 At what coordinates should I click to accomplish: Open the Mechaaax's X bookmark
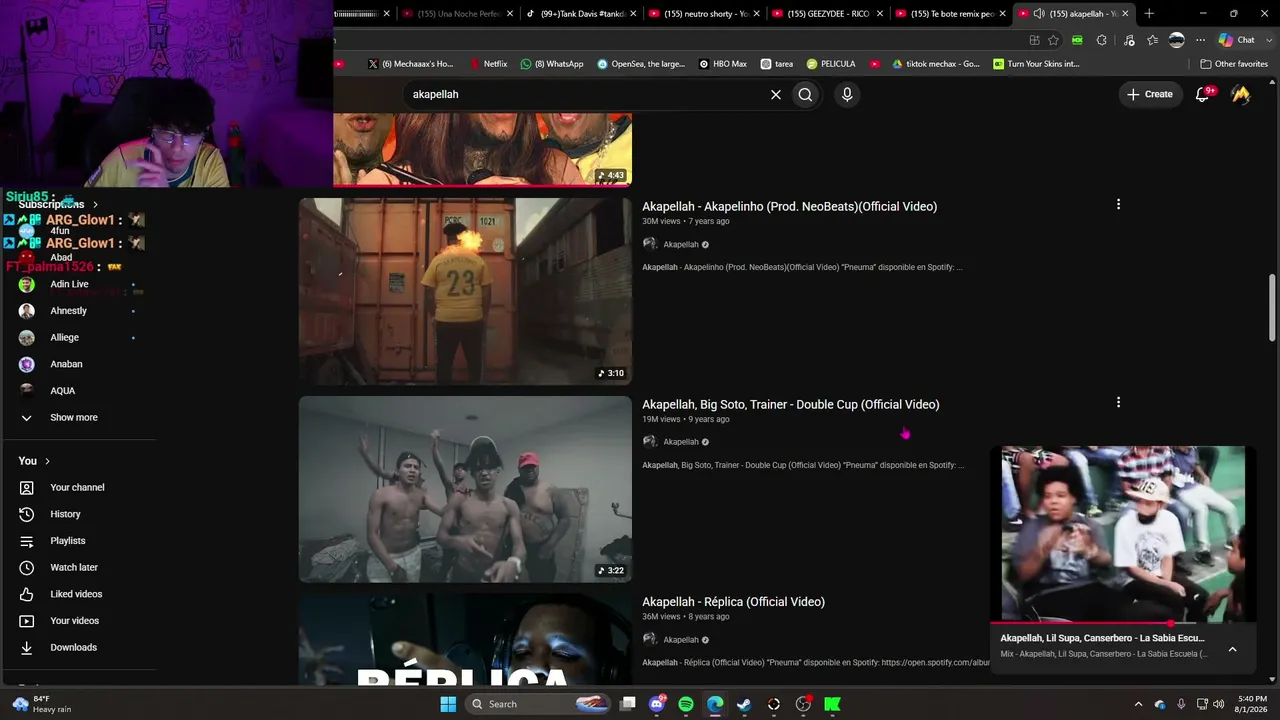click(410, 64)
